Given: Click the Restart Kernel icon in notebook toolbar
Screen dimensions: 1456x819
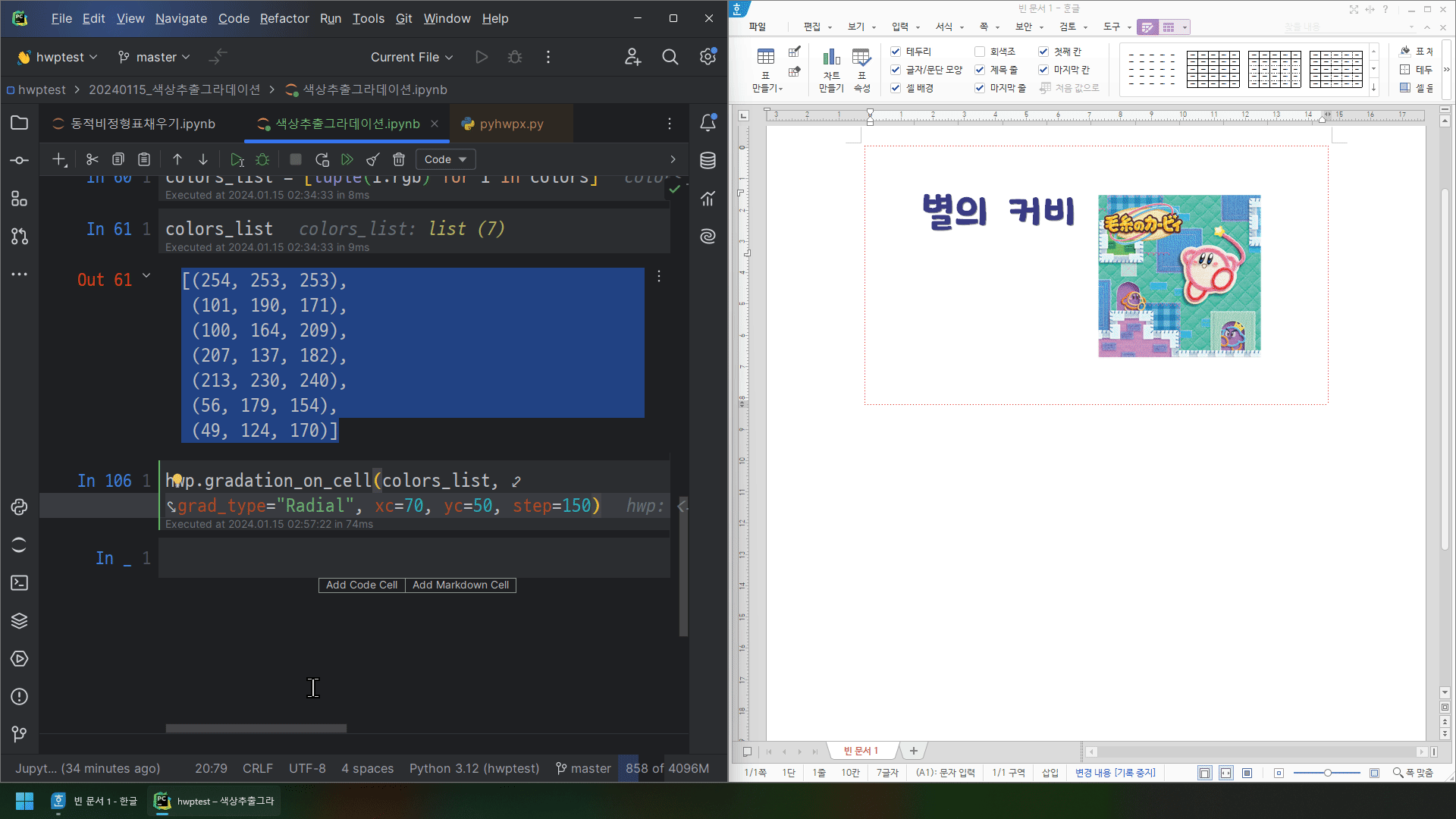Looking at the screenshot, I should 322,159.
